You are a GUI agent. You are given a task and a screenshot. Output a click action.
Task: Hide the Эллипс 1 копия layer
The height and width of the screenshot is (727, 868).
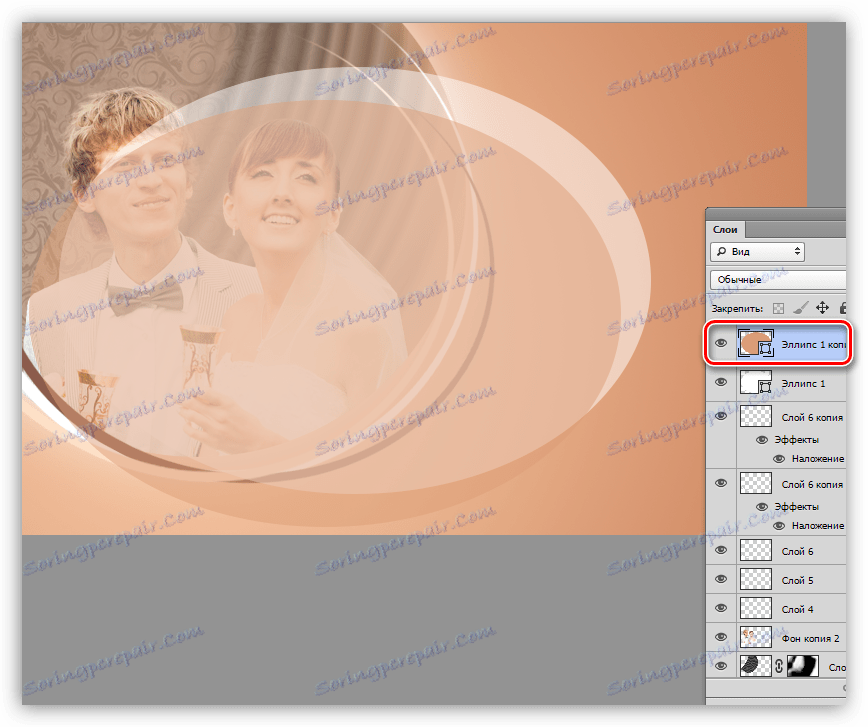tap(721, 343)
